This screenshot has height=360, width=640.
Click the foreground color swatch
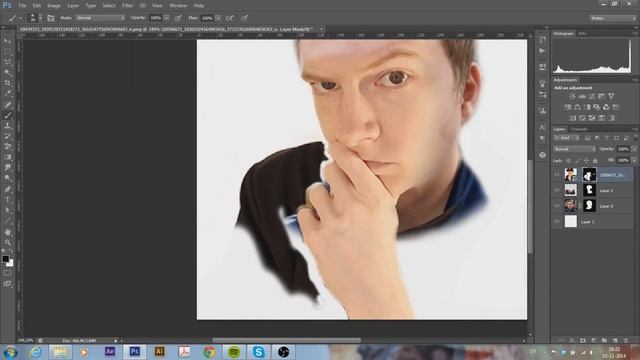[x=5, y=259]
